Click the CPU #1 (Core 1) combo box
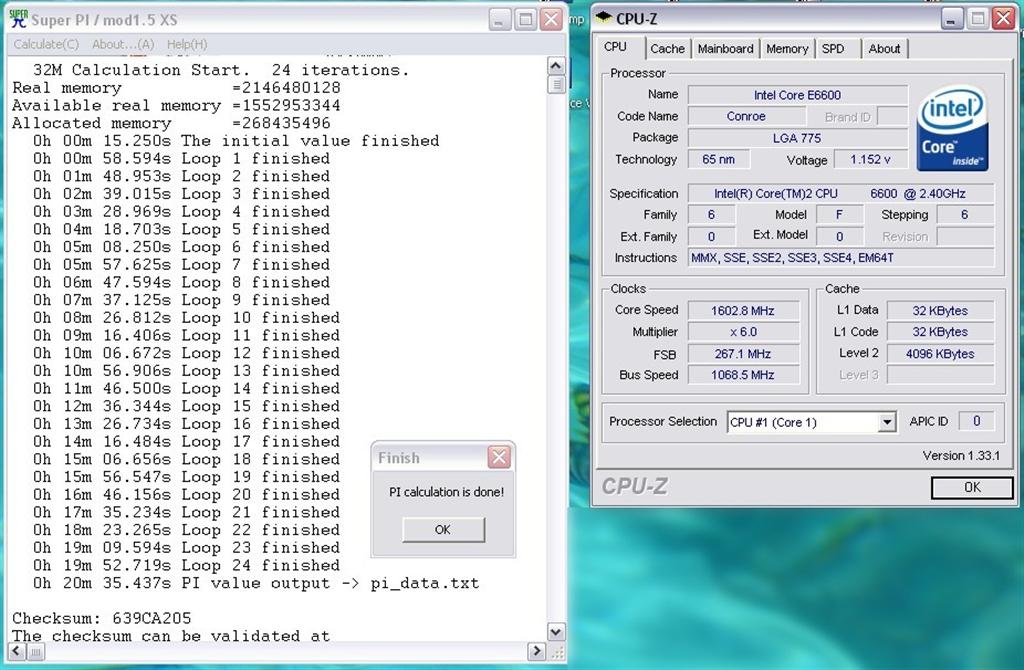Image resolution: width=1024 pixels, height=670 pixels. pyautogui.click(x=810, y=423)
